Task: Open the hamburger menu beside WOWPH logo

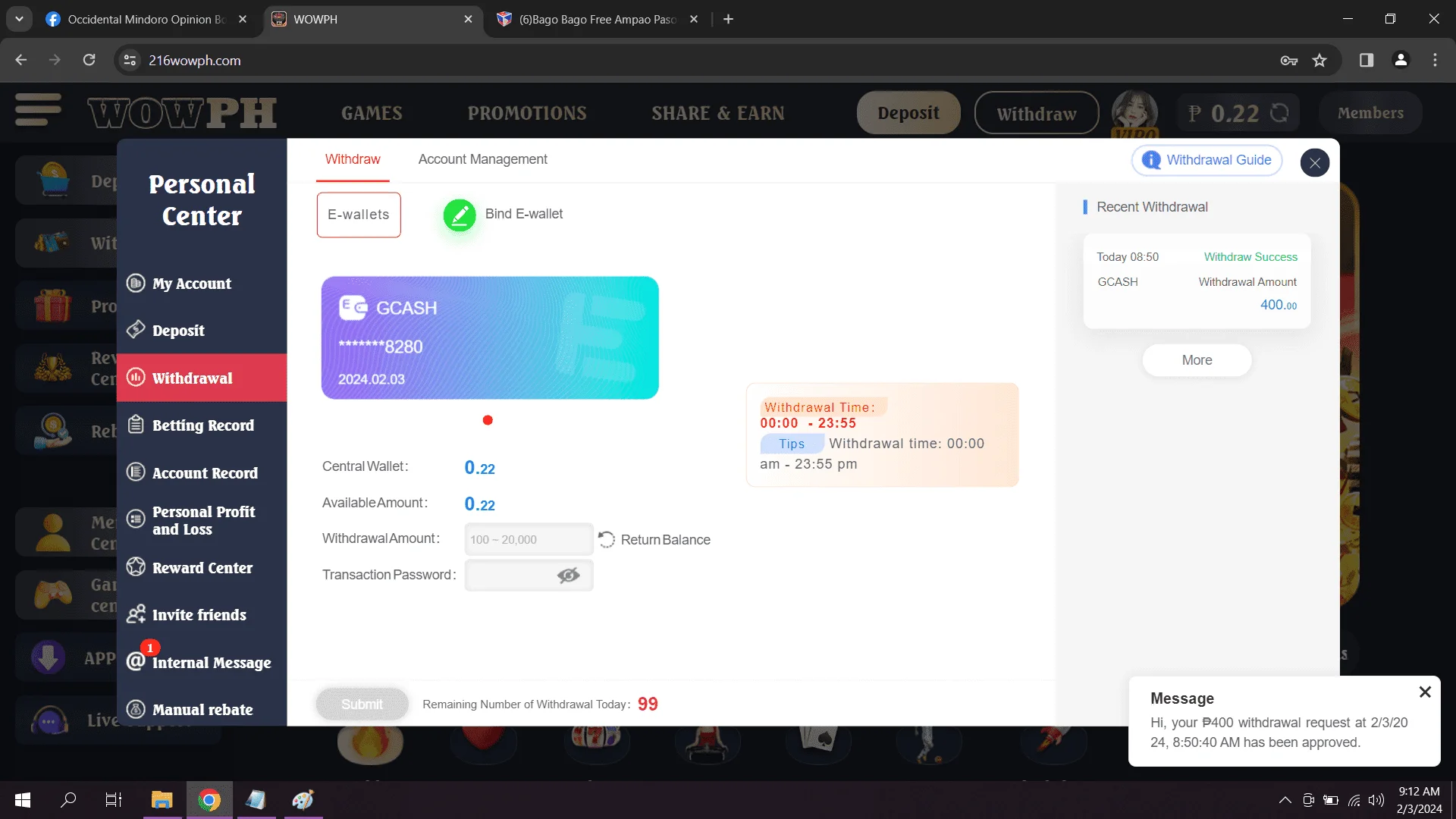Action: [x=38, y=111]
